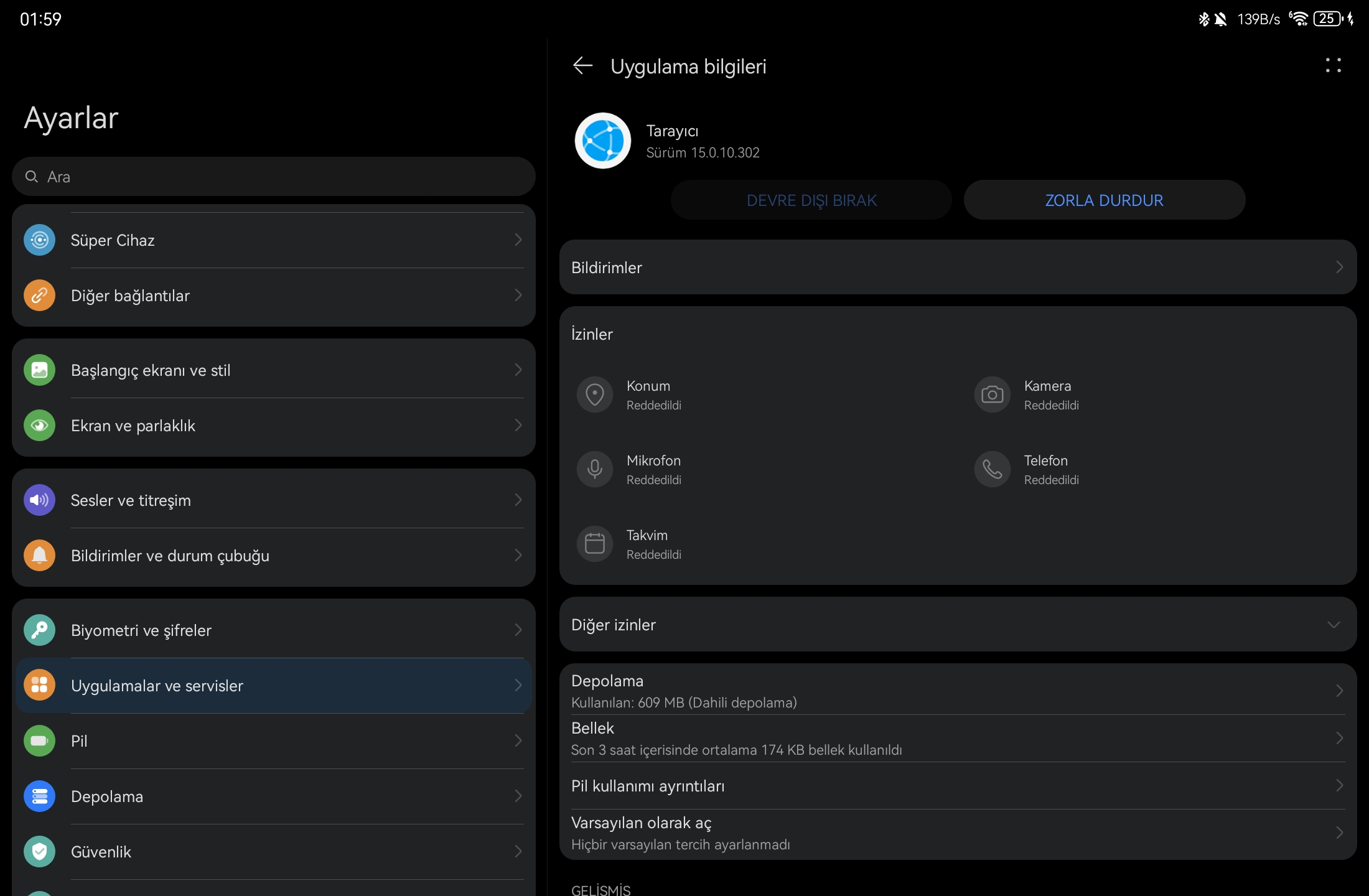Tap the Başlangıç ekranı ve stil icon
Image resolution: width=1369 pixels, height=896 pixels.
(39, 370)
